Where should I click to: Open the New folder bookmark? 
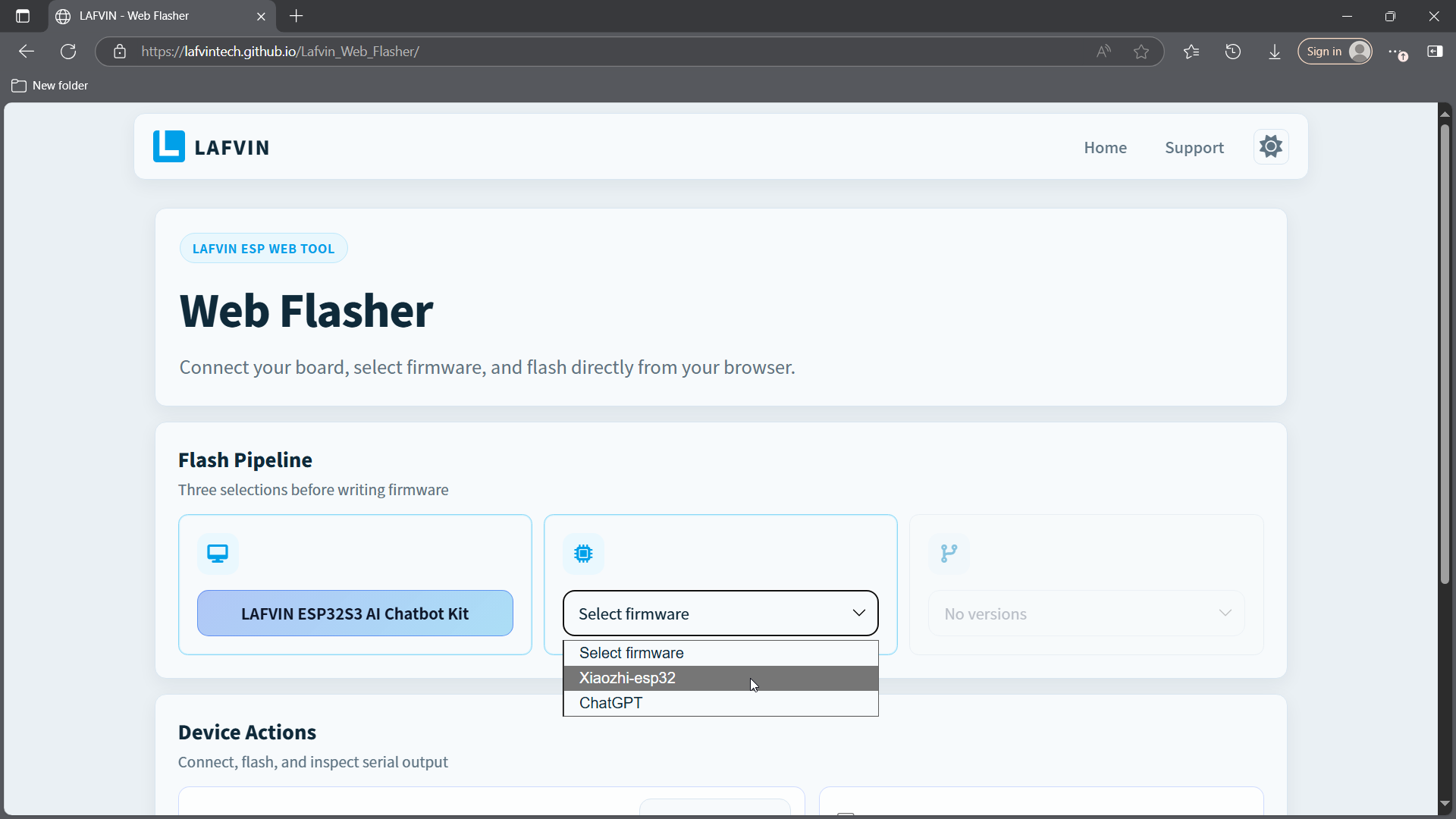50,86
